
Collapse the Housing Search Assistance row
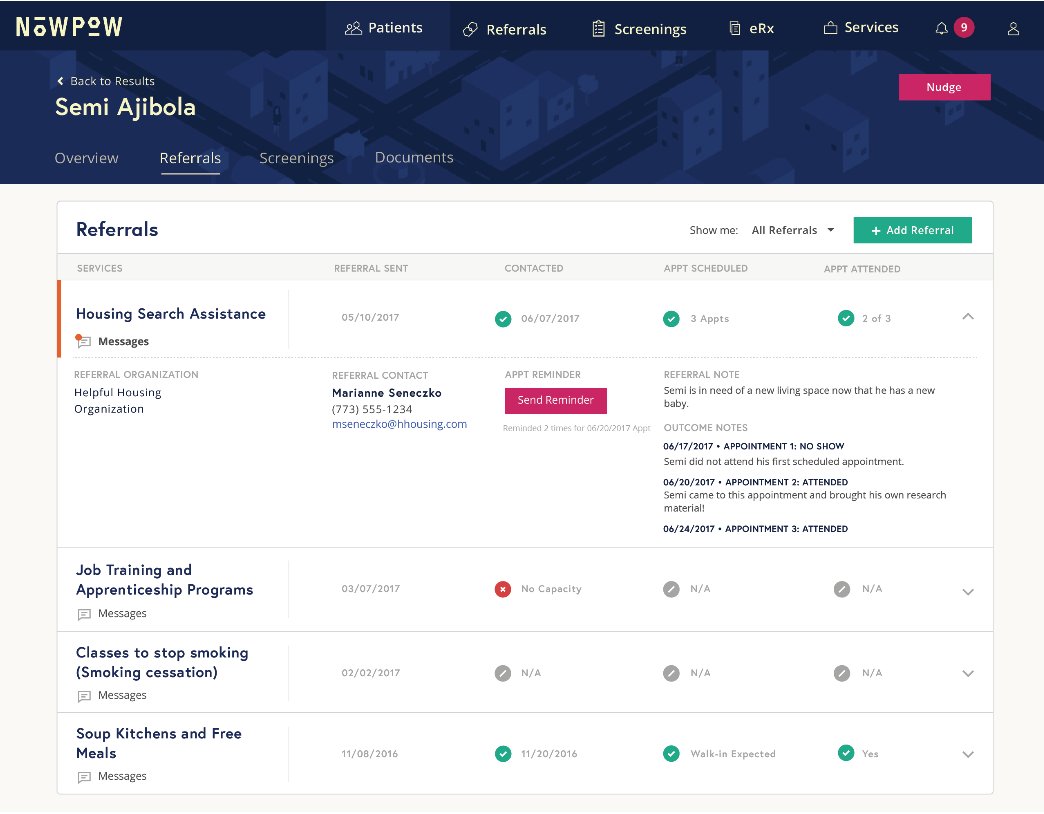(x=967, y=317)
